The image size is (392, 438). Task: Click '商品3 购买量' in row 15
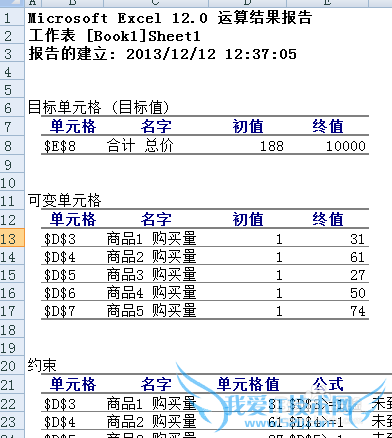pyautogui.click(x=152, y=275)
